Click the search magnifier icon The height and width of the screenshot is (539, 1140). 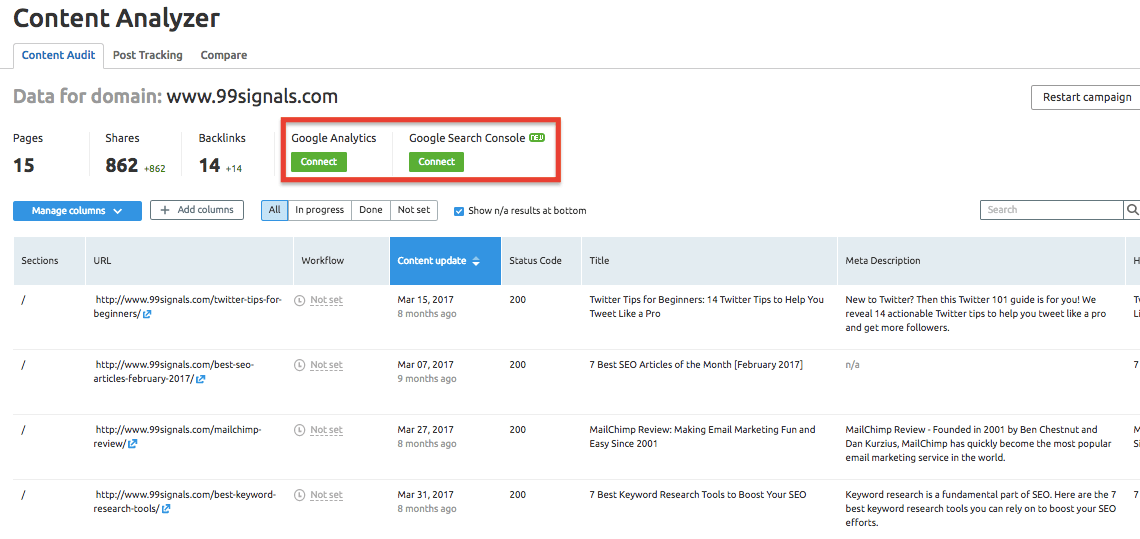[x=1132, y=210]
